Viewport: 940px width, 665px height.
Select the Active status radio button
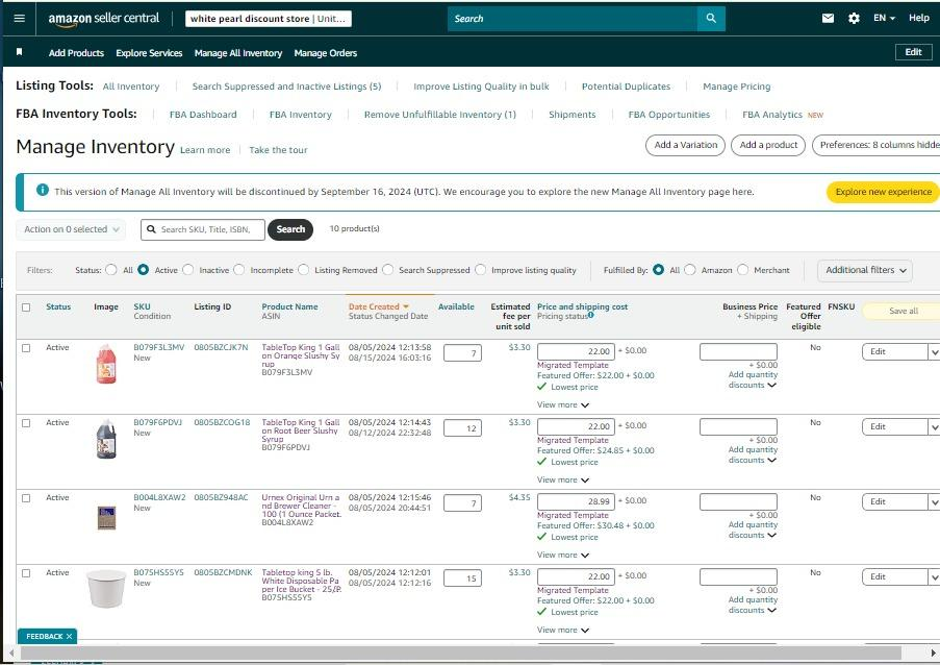tap(143, 270)
